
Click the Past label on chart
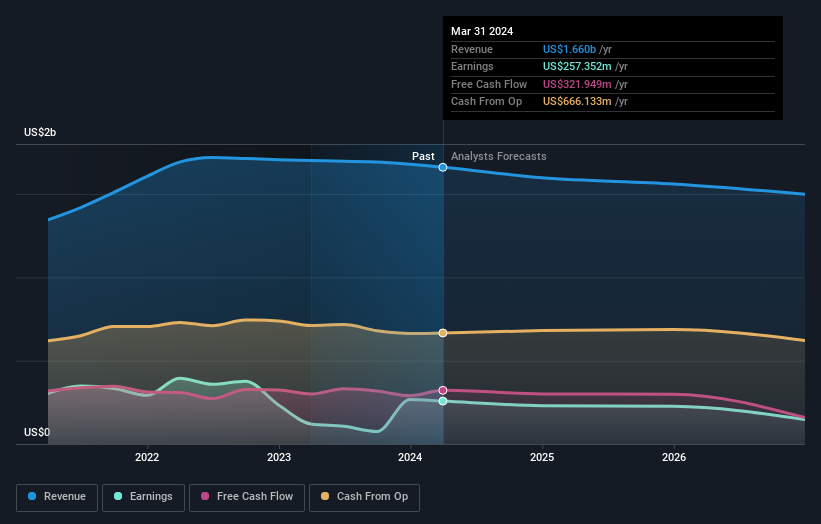click(x=423, y=156)
